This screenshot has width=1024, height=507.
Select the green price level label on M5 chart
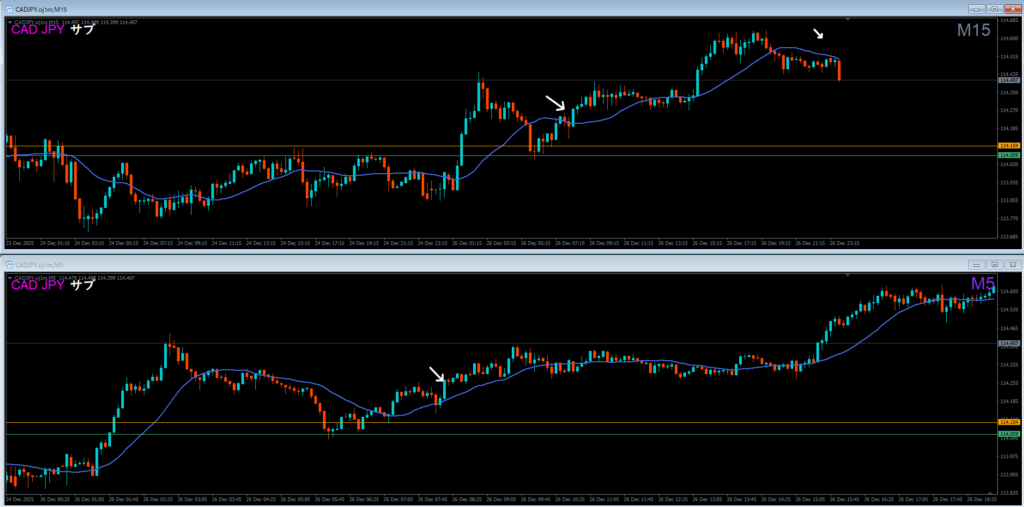pyautogui.click(x=1008, y=434)
